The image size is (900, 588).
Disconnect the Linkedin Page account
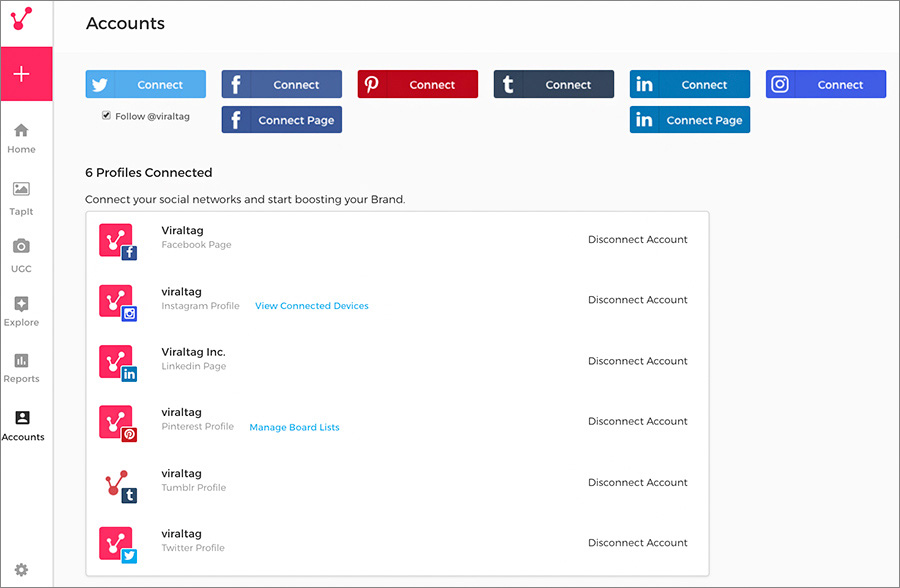(x=638, y=361)
